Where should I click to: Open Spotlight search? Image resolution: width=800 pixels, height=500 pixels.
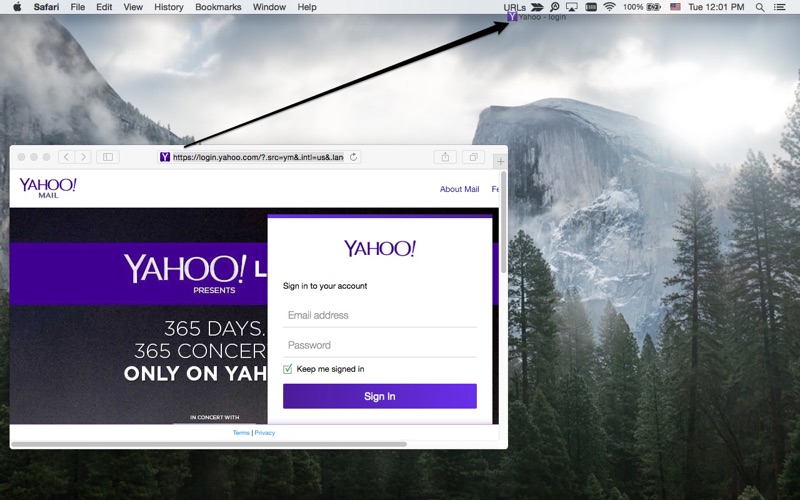[x=760, y=7]
